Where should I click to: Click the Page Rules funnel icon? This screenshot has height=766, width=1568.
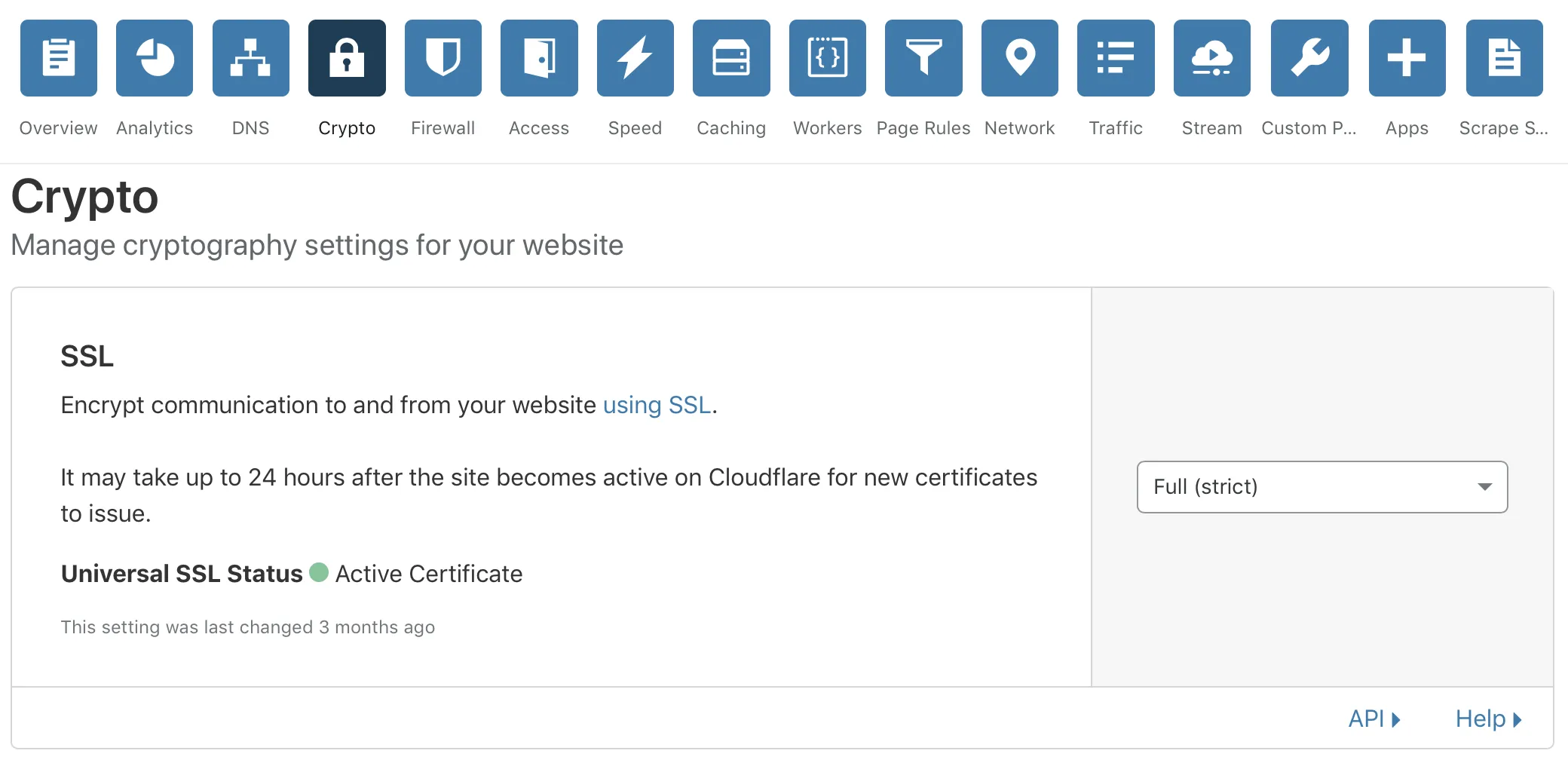pos(923,57)
